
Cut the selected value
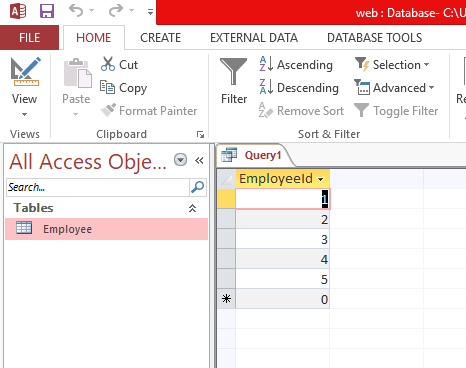click(x=119, y=64)
